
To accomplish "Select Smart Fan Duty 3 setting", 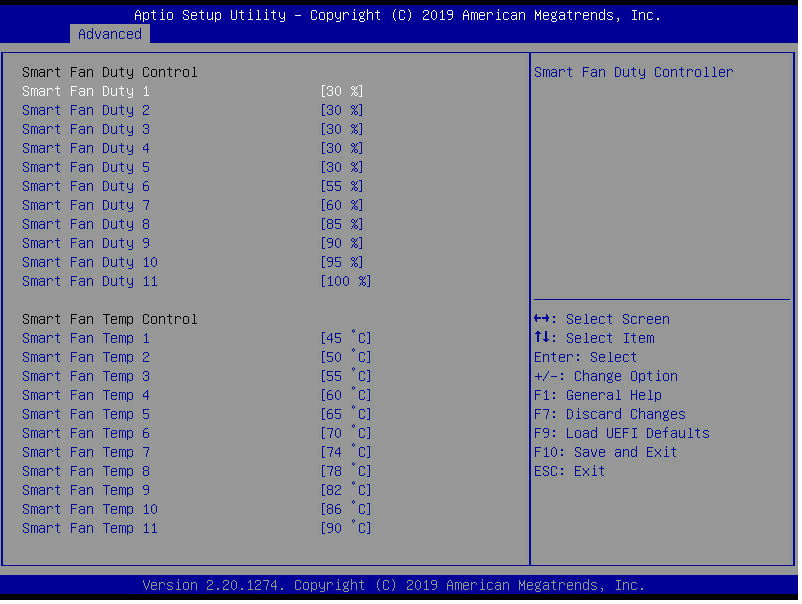I will [86, 129].
